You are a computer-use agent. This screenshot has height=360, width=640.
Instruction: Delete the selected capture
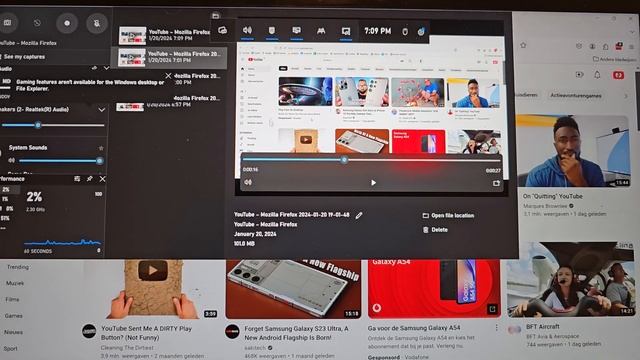[435, 230]
